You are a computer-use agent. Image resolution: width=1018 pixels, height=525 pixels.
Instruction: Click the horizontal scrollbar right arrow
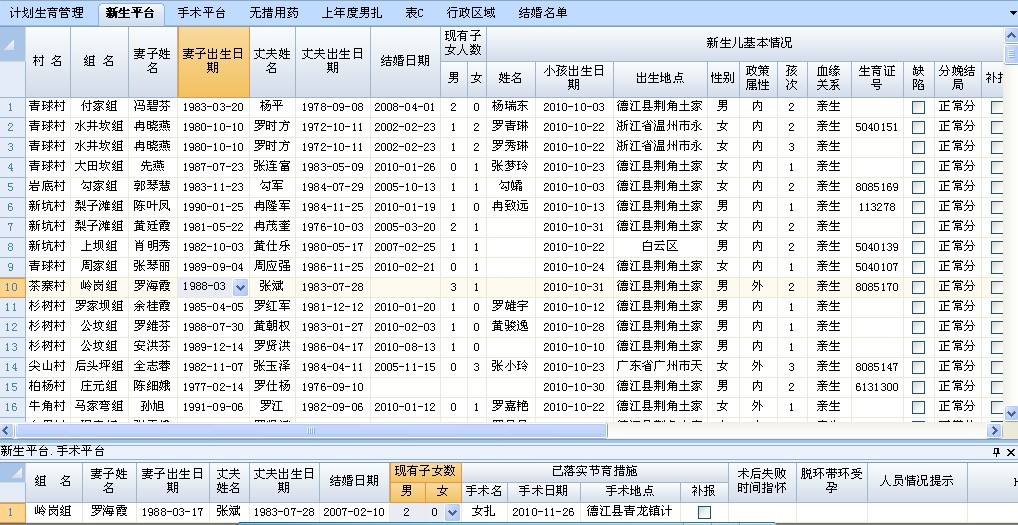[994, 431]
